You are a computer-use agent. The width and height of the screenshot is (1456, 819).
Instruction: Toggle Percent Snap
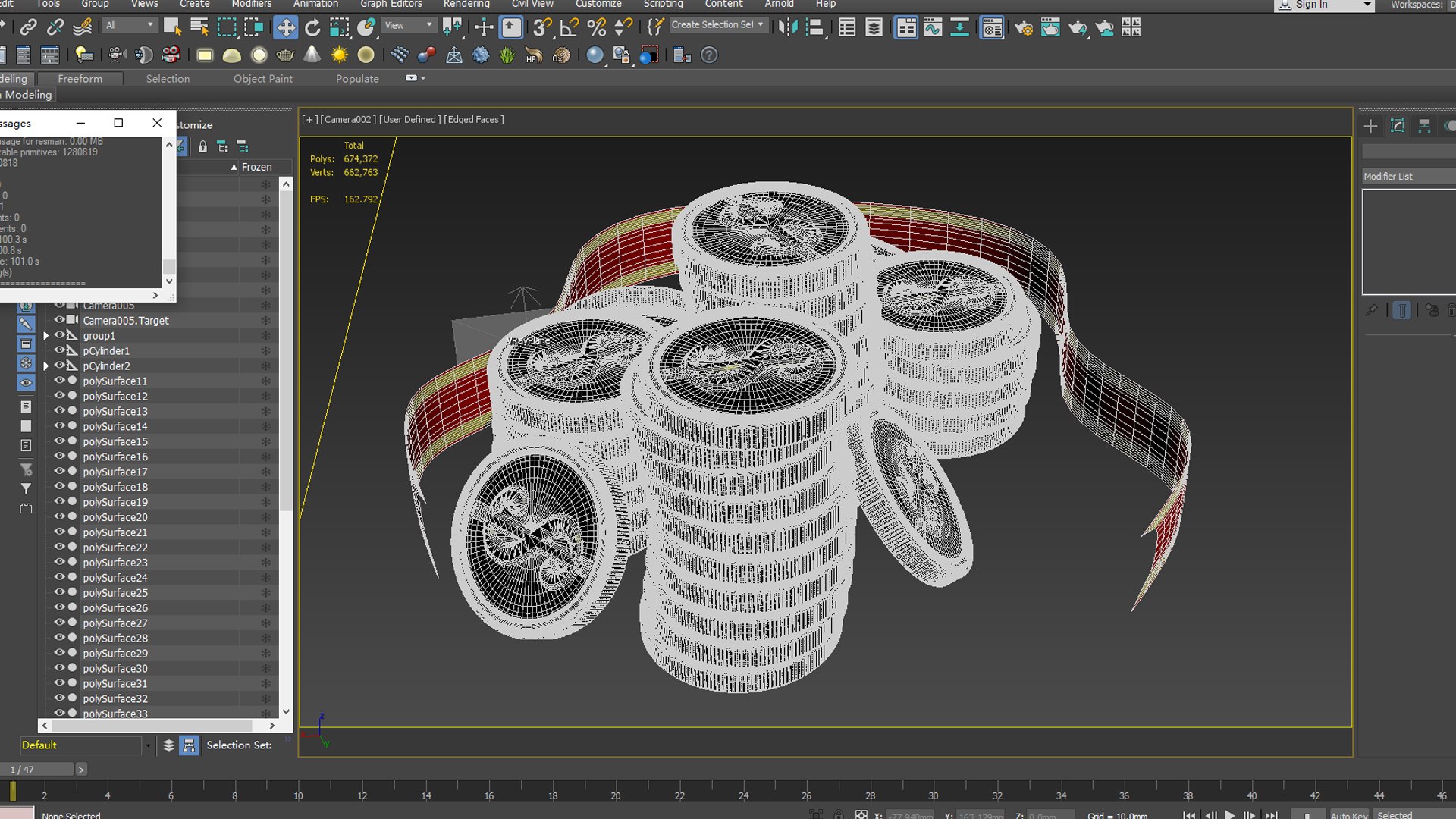(x=597, y=28)
